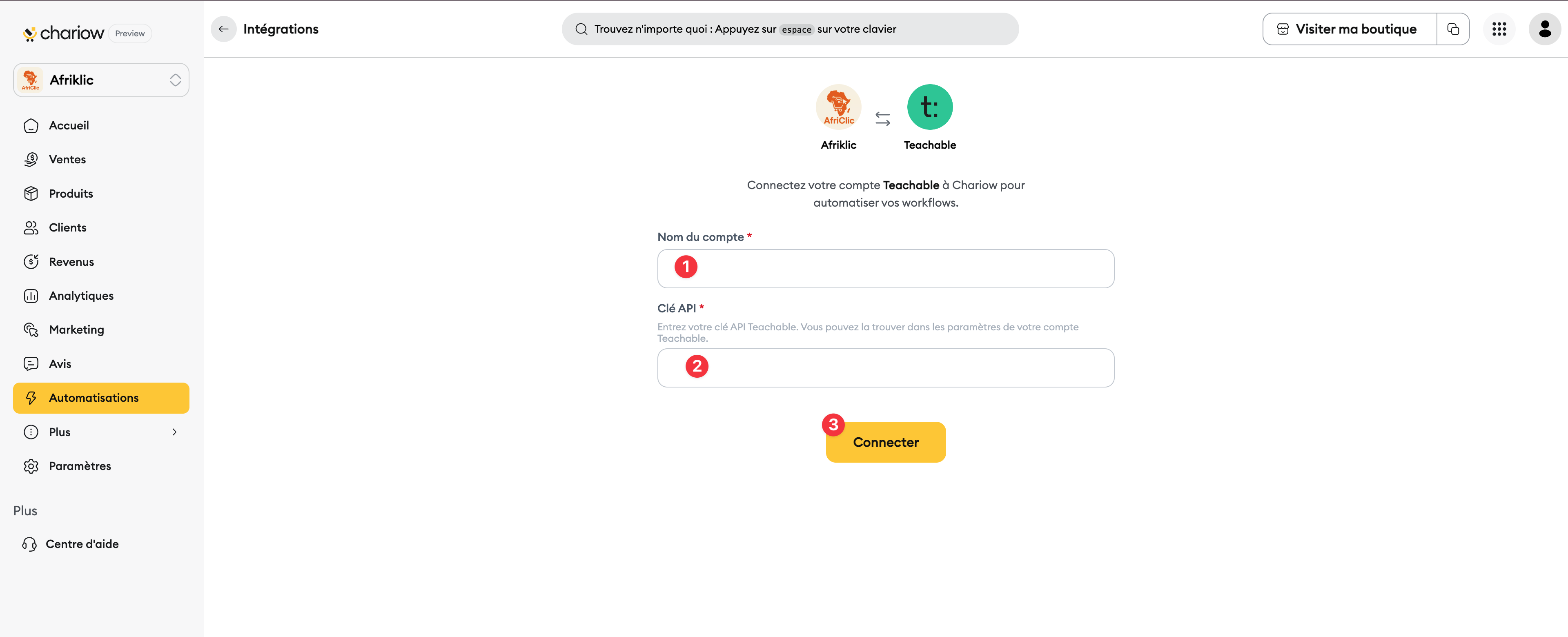Click the Accueil home icon
Image resolution: width=1568 pixels, height=637 pixels.
pyautogui.click(x=31, y=125)
